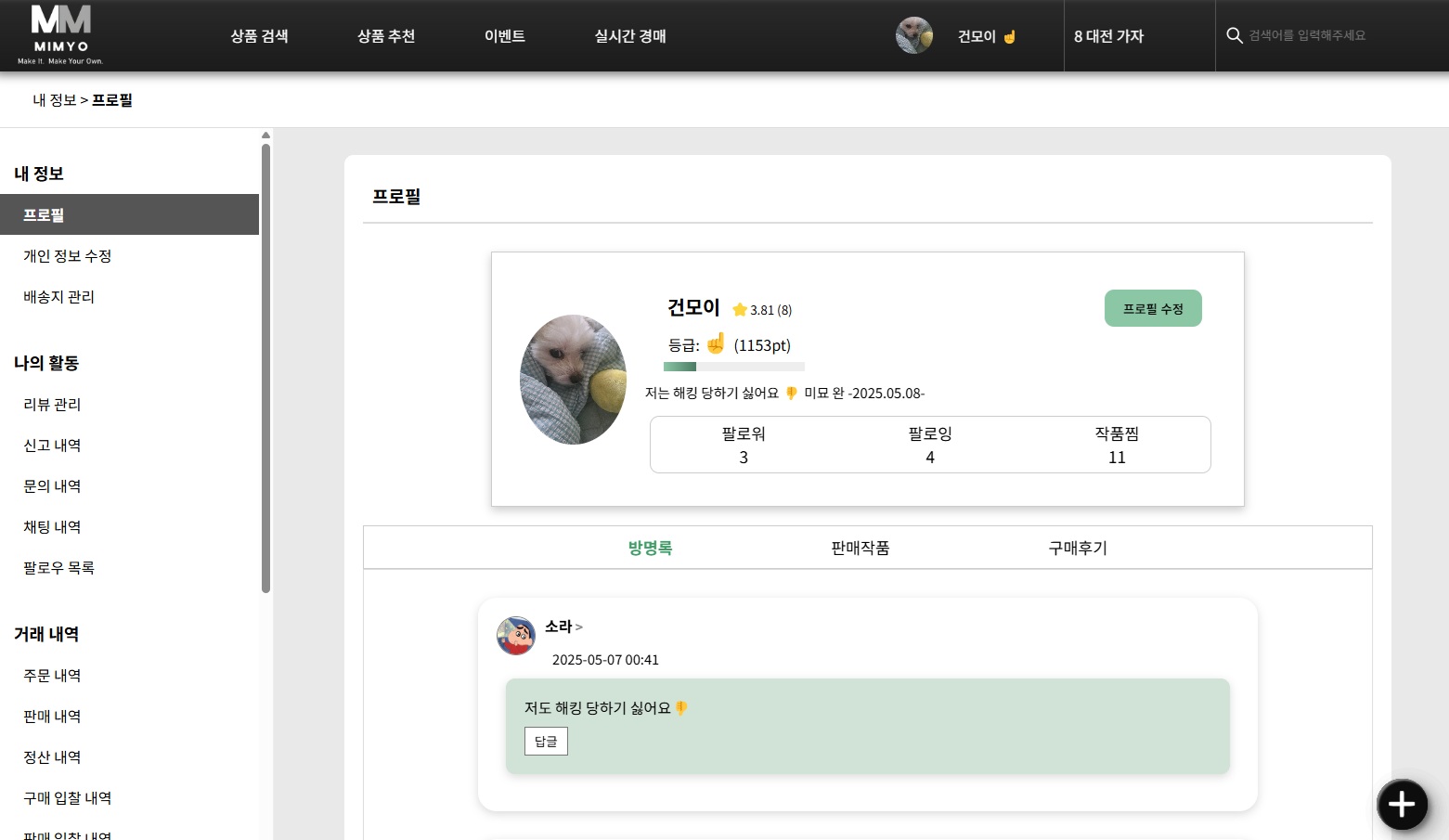Open 채팅 내역 in sidebar
The height and width of the screenshot is (840, 1449).
[129, 526]
